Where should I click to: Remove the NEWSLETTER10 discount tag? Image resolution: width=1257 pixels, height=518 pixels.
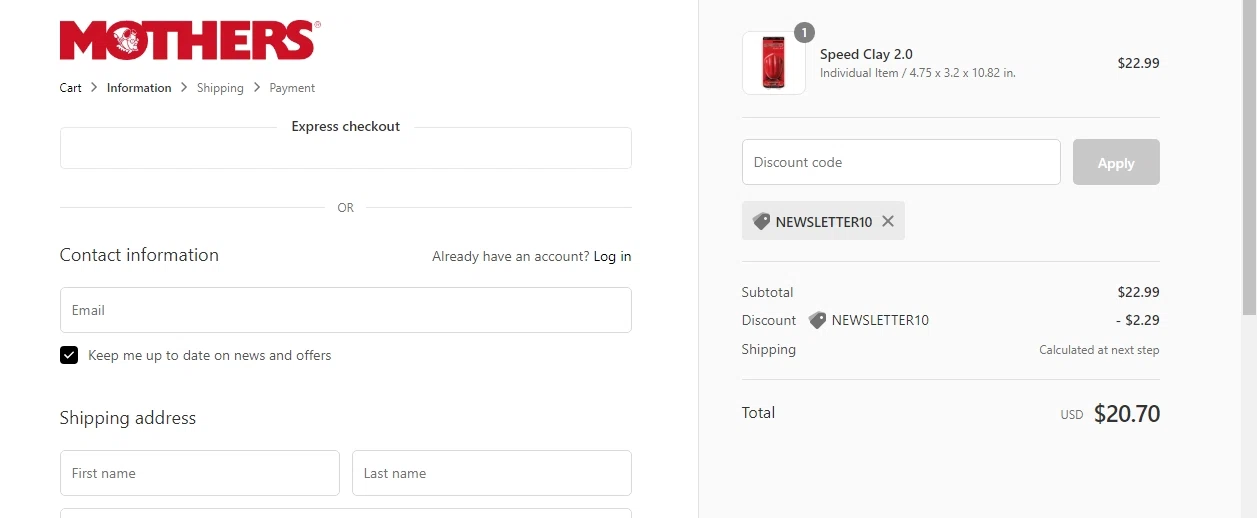click(x=888, y=221)
